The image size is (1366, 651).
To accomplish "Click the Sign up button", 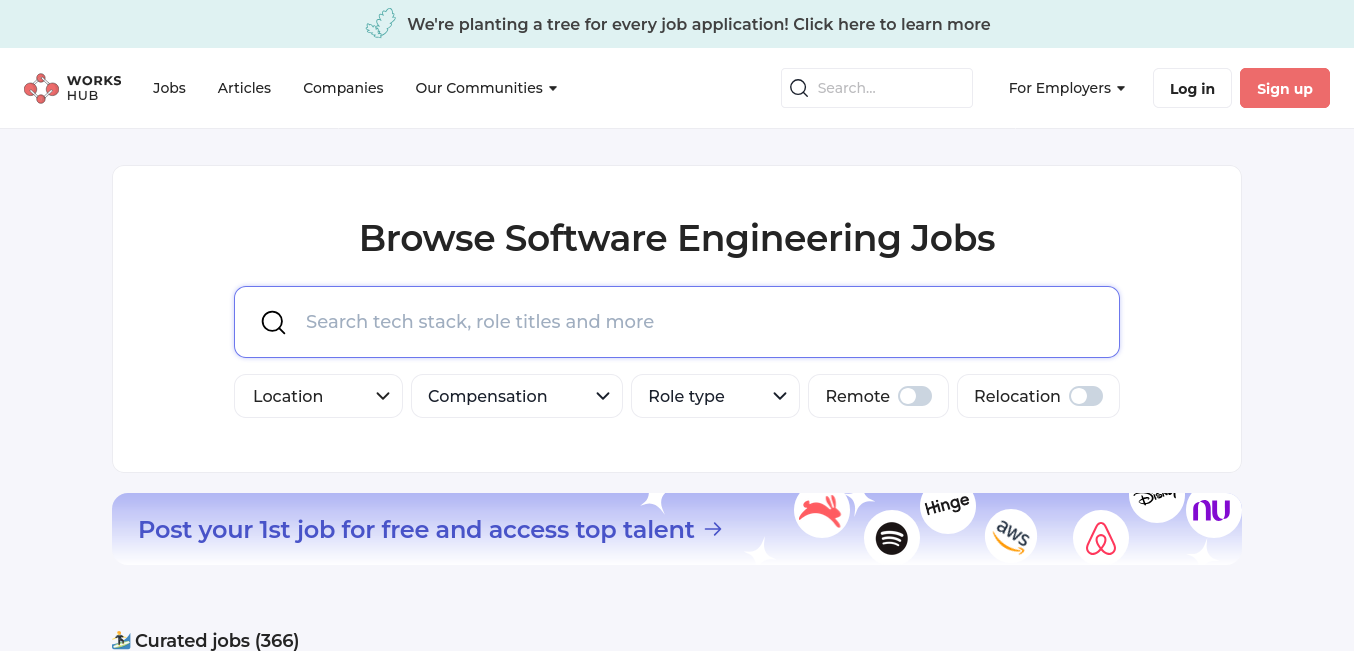I will coord(1285,88).
